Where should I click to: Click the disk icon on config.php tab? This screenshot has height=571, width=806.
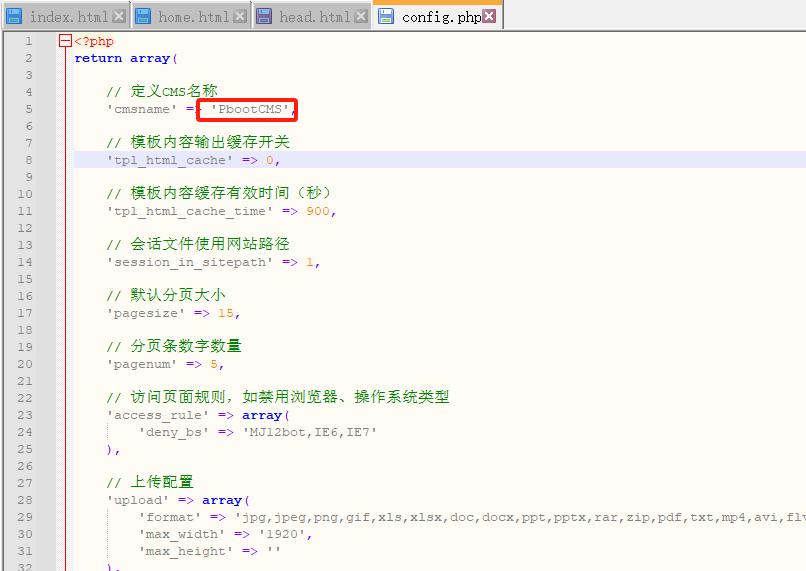pyautogui.click(x=386, y=16)
